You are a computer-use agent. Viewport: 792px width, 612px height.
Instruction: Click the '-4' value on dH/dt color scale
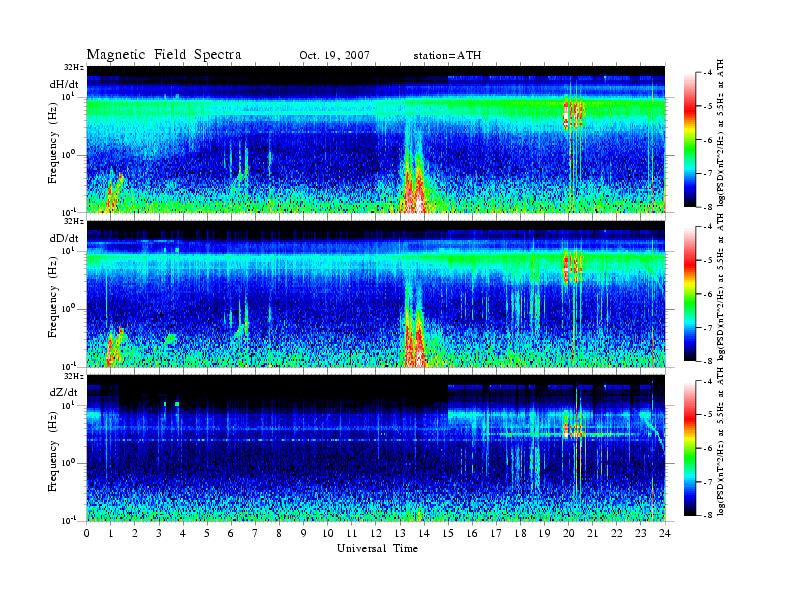[709, 73]
